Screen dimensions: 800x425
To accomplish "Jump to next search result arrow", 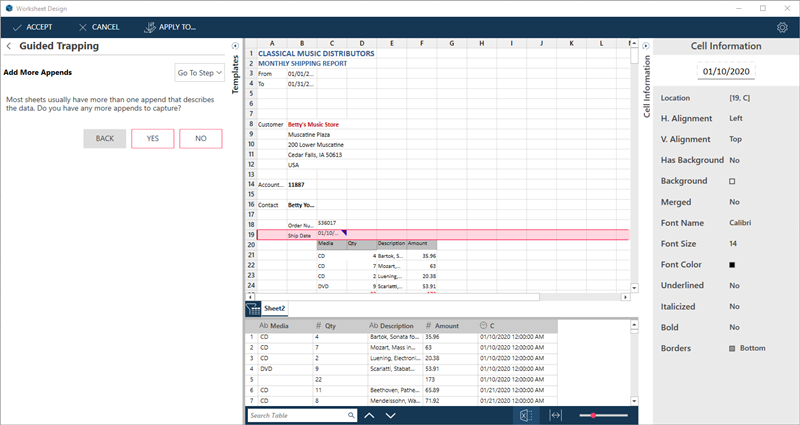I will pos(391,415).
